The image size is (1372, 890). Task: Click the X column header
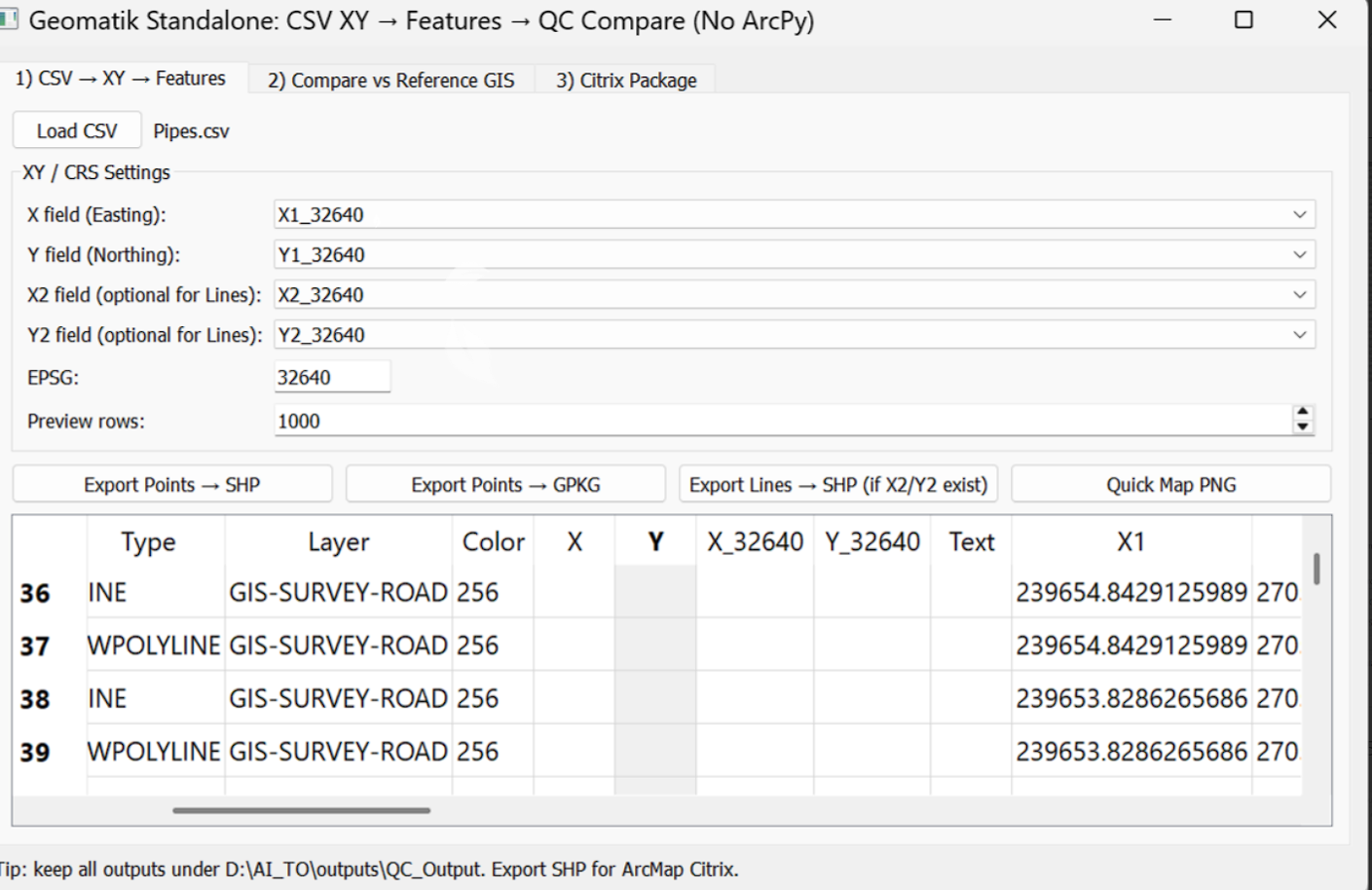pos(575,541)
